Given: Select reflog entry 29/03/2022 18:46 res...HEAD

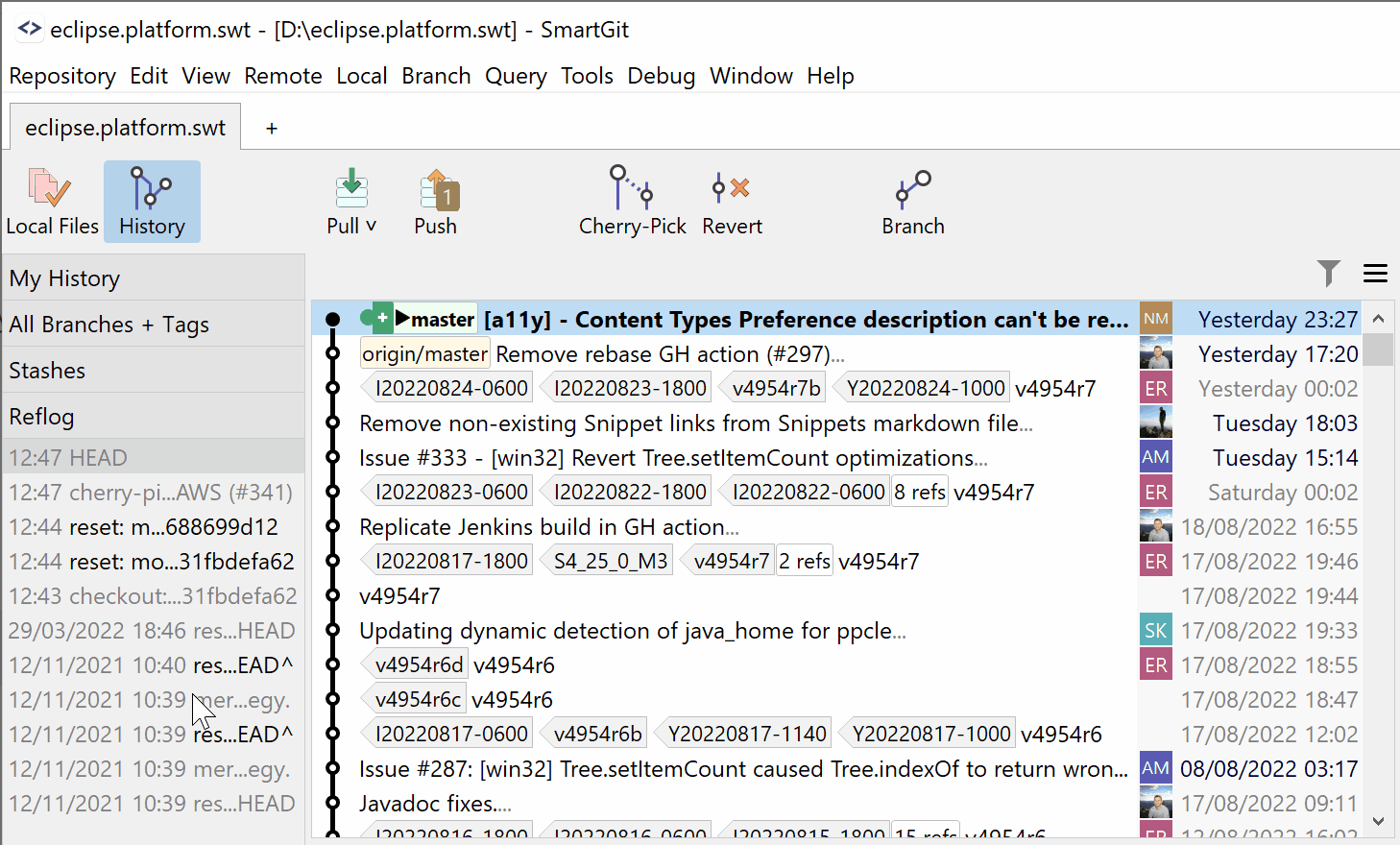Looking at the screenshot, I should click(x=154, y=631).
